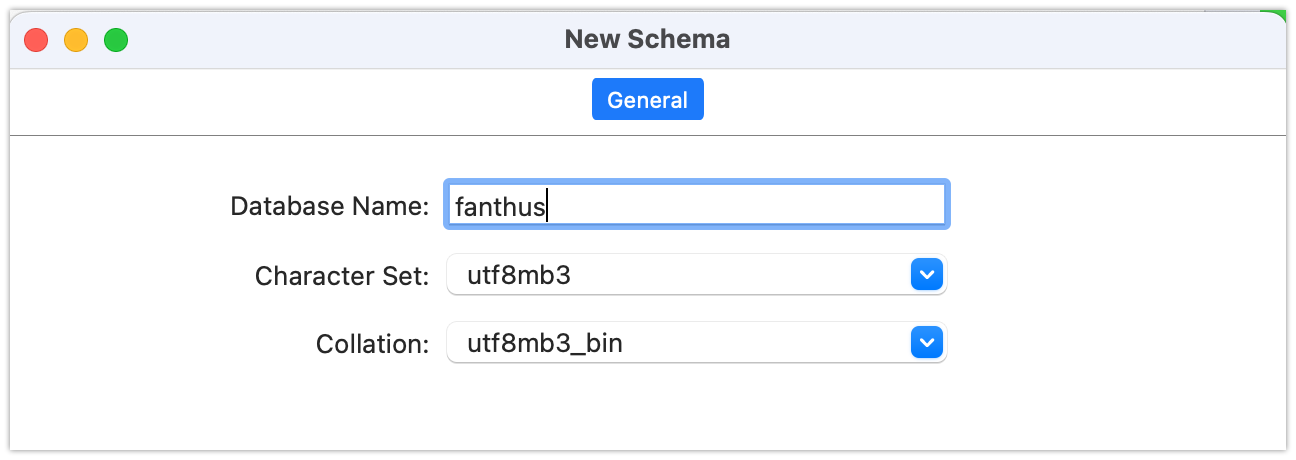Click the "Collation:" label
The height and width of the screenshot is (460, 1296).
(x=372, y=345)
